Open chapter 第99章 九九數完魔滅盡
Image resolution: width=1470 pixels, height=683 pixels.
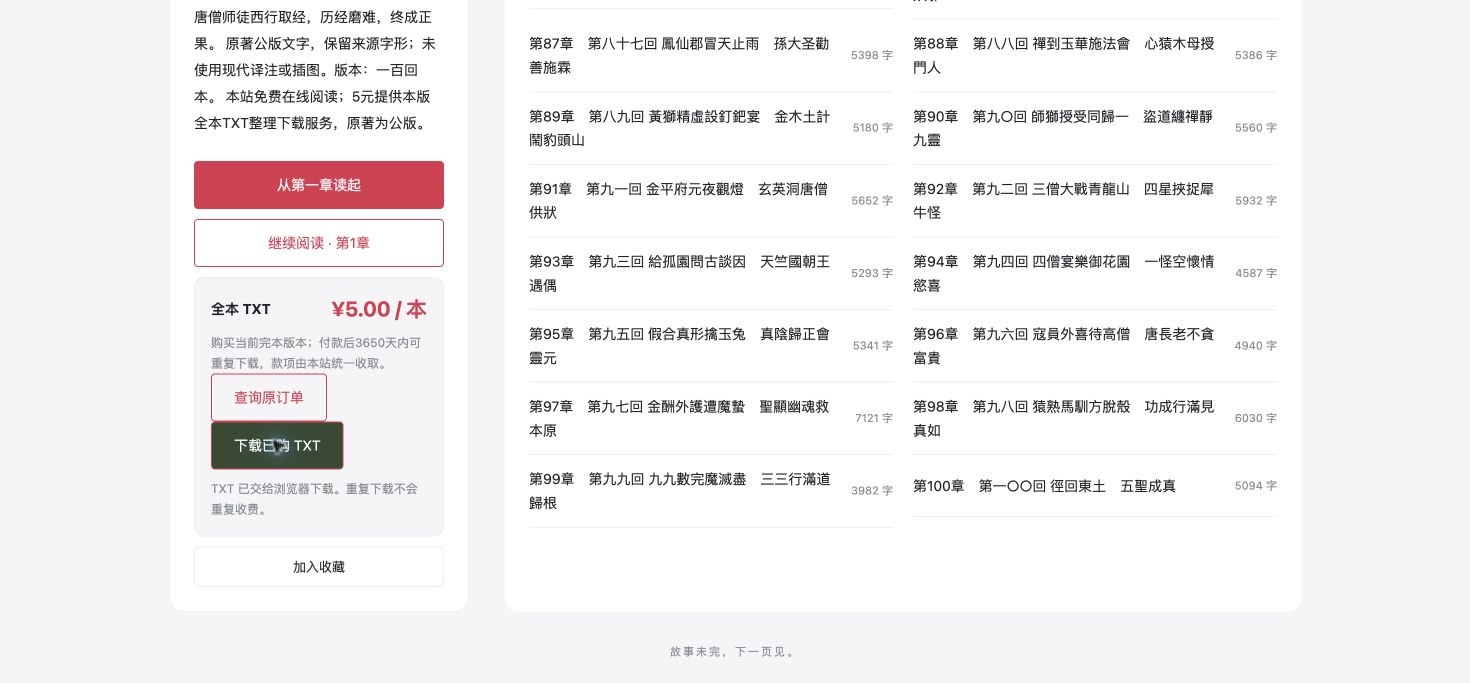[x=711, y=491]
